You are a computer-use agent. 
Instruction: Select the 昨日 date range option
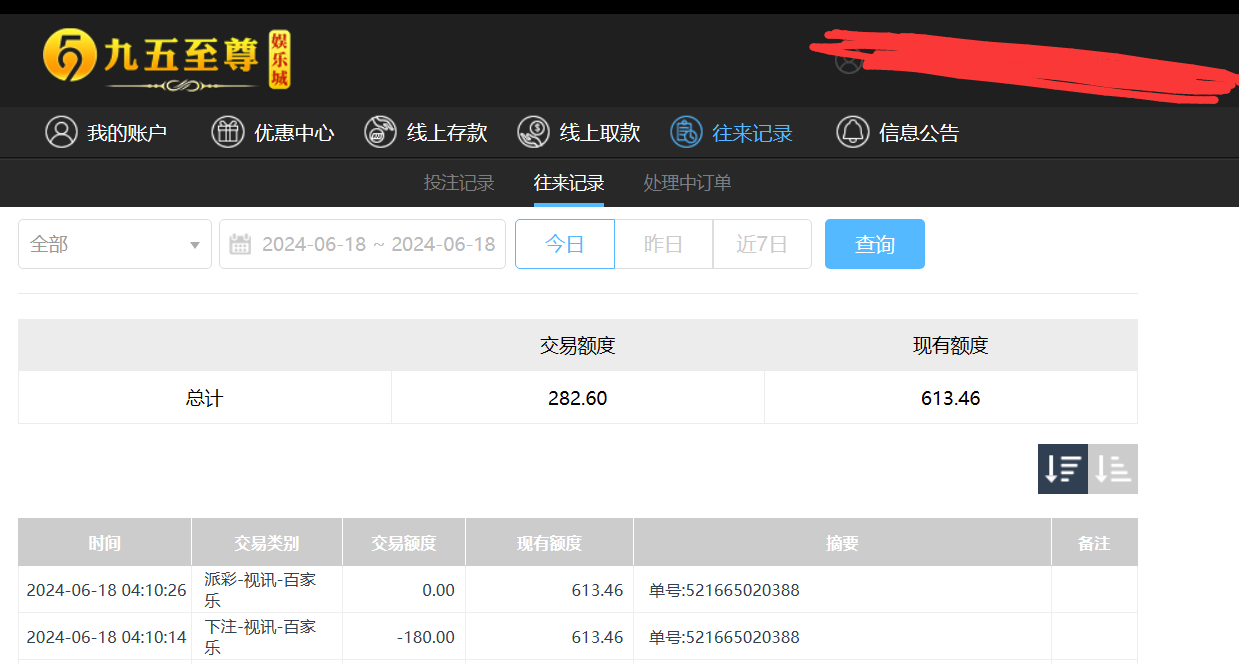pos(663,244)
